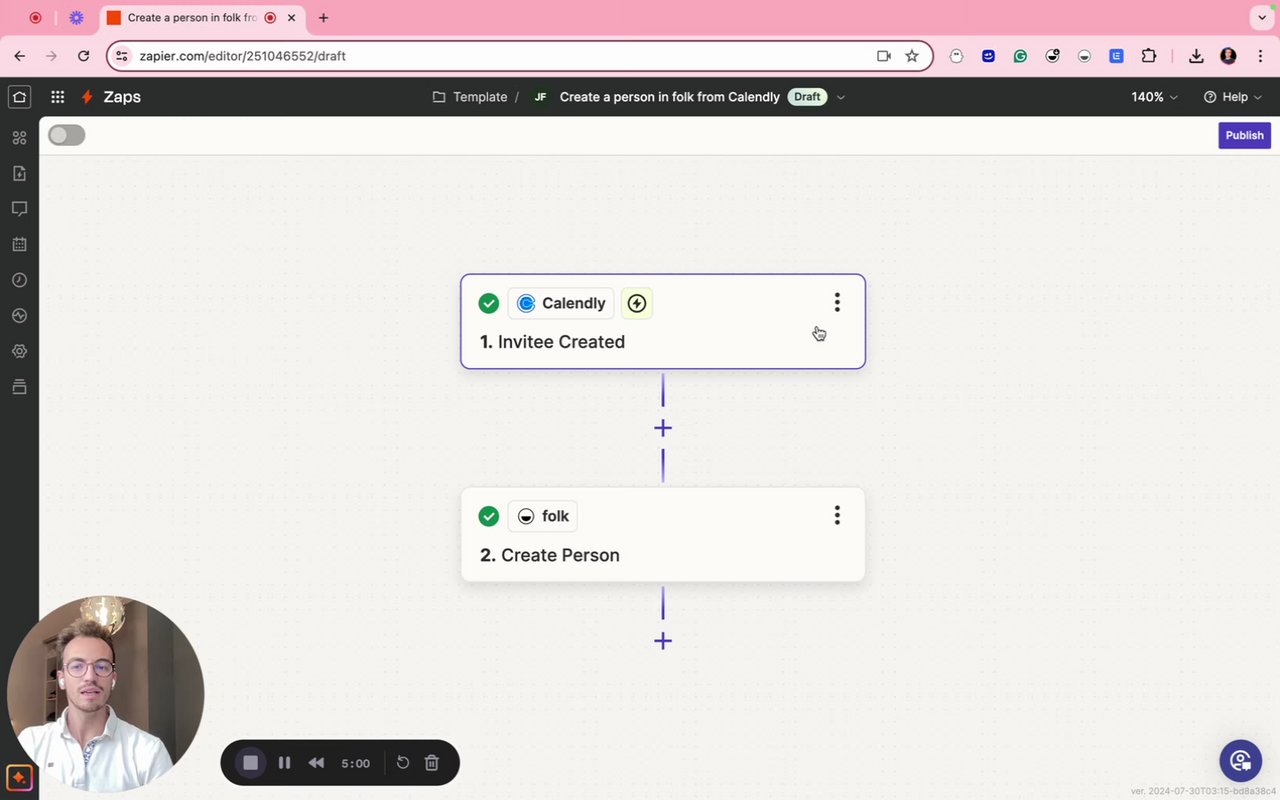
Task: Add a step after Create Person
Action: (662, 641)
